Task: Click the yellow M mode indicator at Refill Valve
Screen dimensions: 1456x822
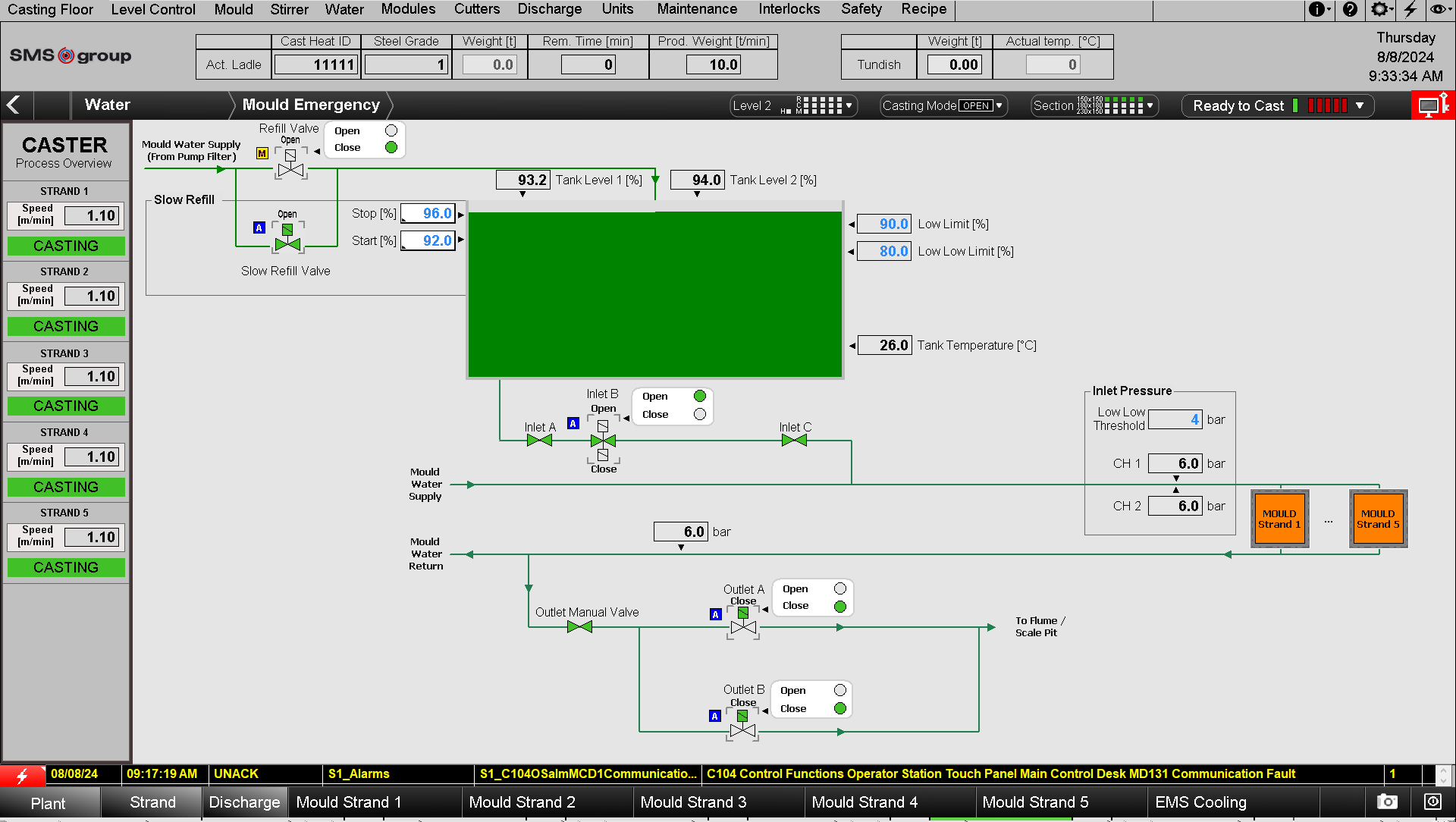Action: [262, 154]
